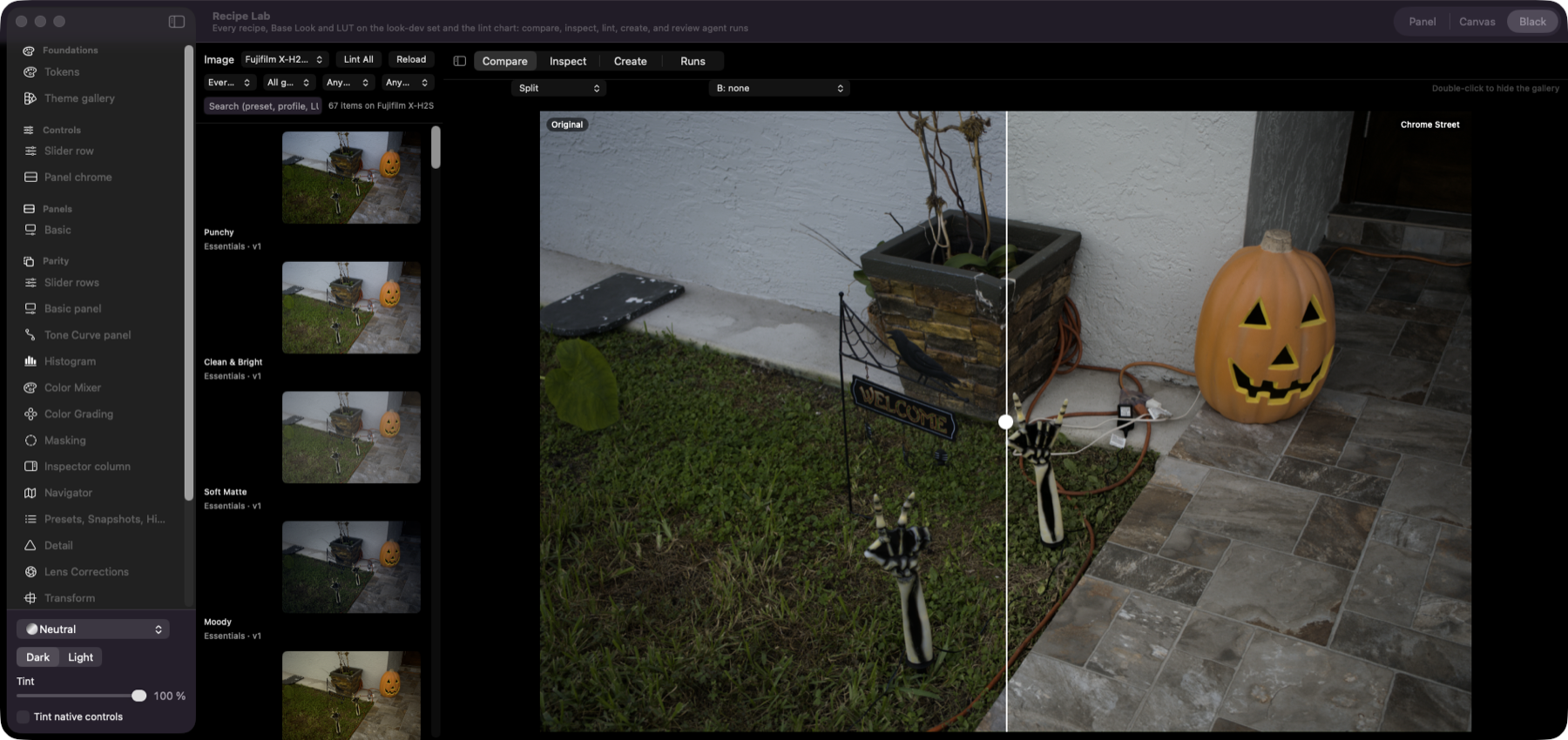Enable Tint native controls checkbox
Image resolution: width=1568 pixels, height=740 pixels.
[24, 717]
